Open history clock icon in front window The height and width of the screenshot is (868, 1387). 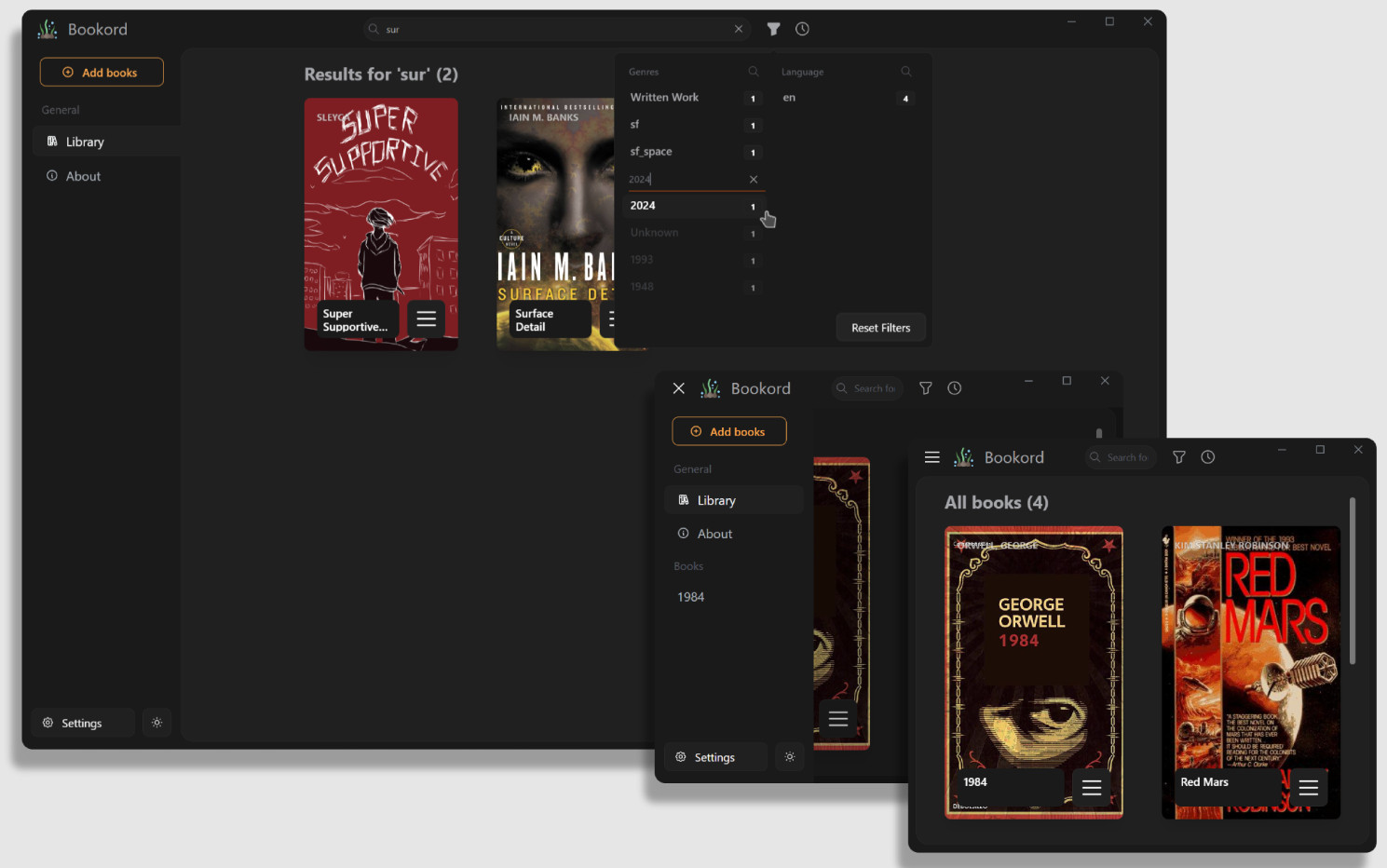pos(1208,457)
